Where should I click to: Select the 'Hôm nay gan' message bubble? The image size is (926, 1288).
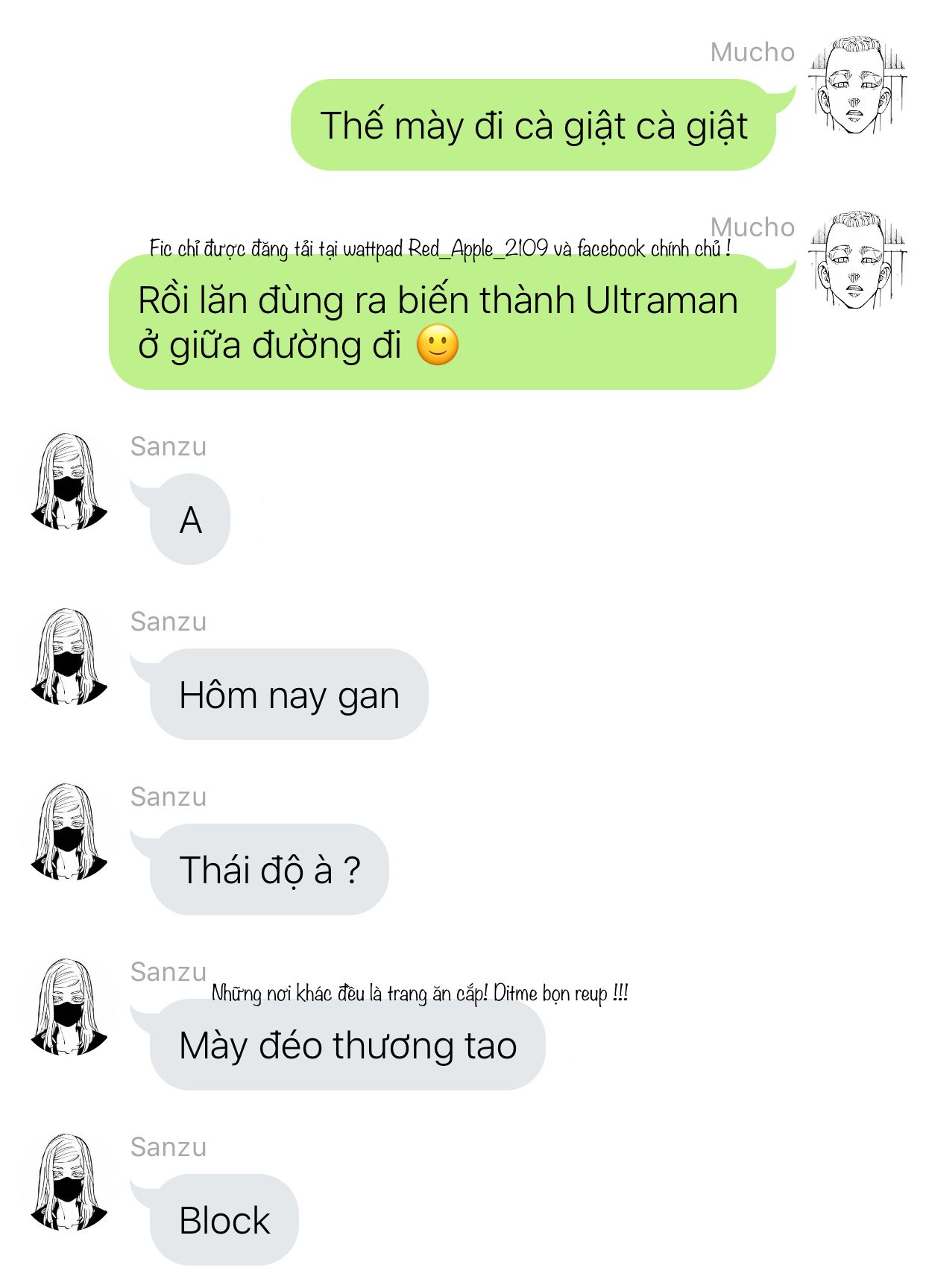tap(289, 695)
